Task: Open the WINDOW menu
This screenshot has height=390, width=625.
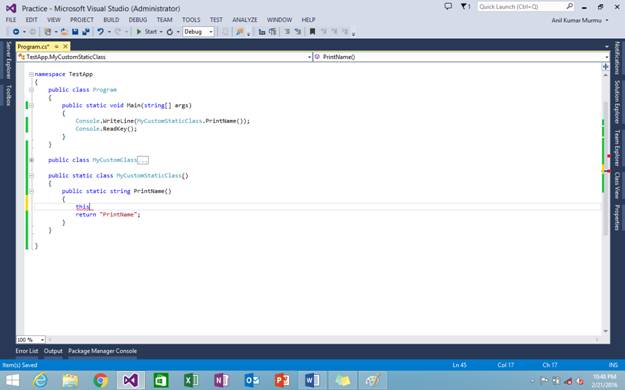Action: click(279, 20)
